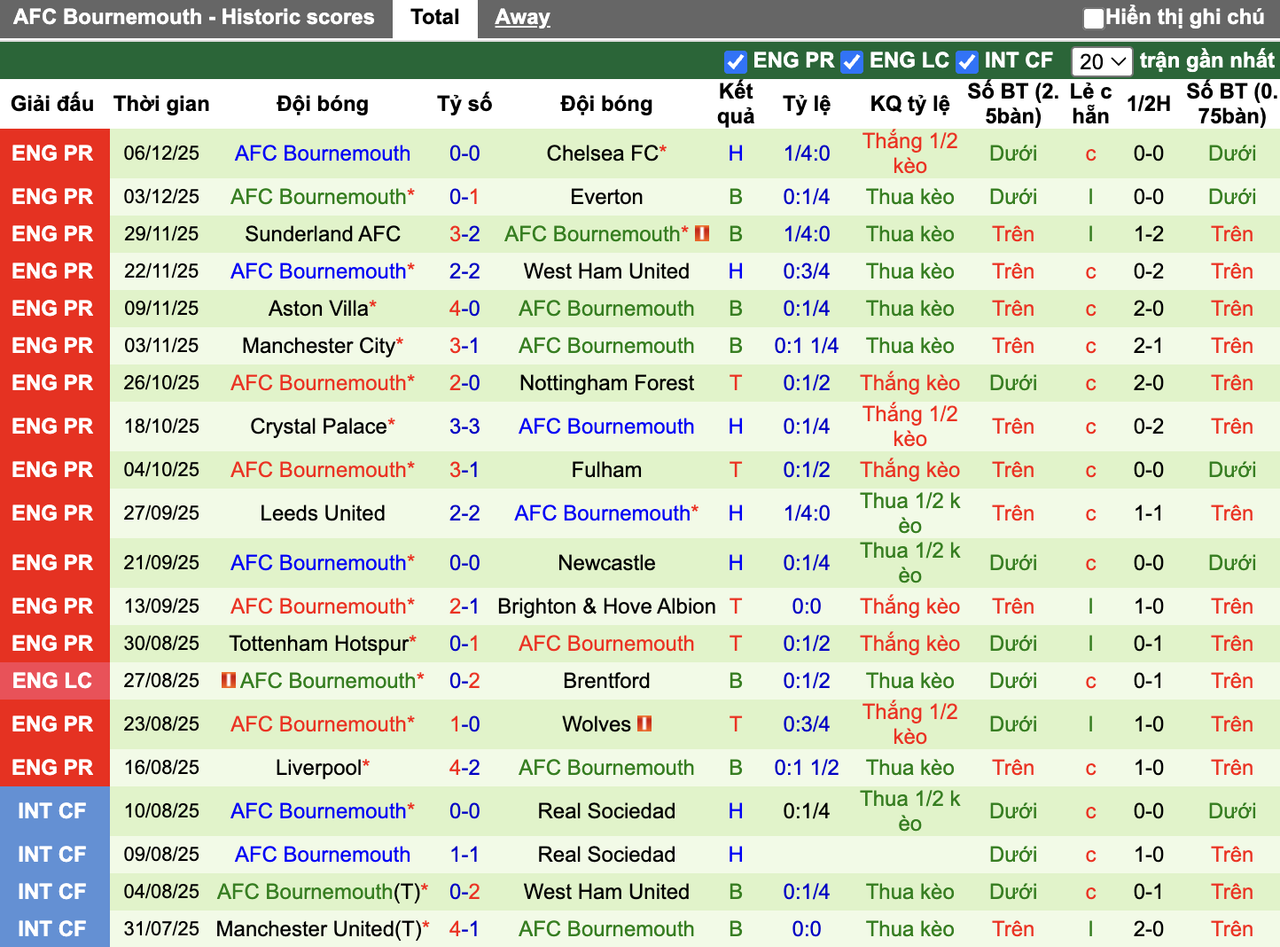This screenshot has width=1280, height=947.
Task: Switch to the Total tab
Action: [x=435, y=17]
